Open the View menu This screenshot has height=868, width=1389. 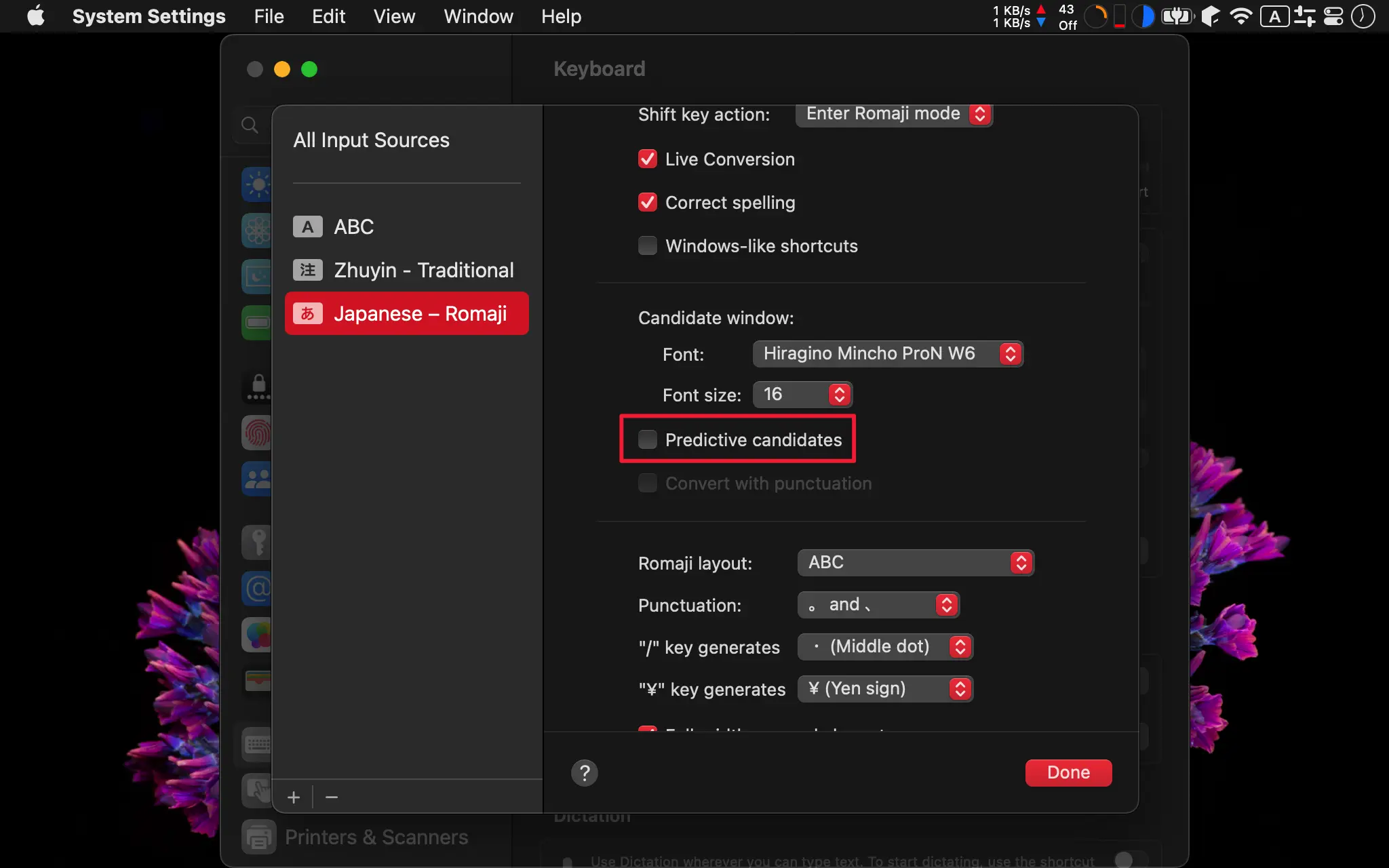pyautogui.click(x=394, y=16)
